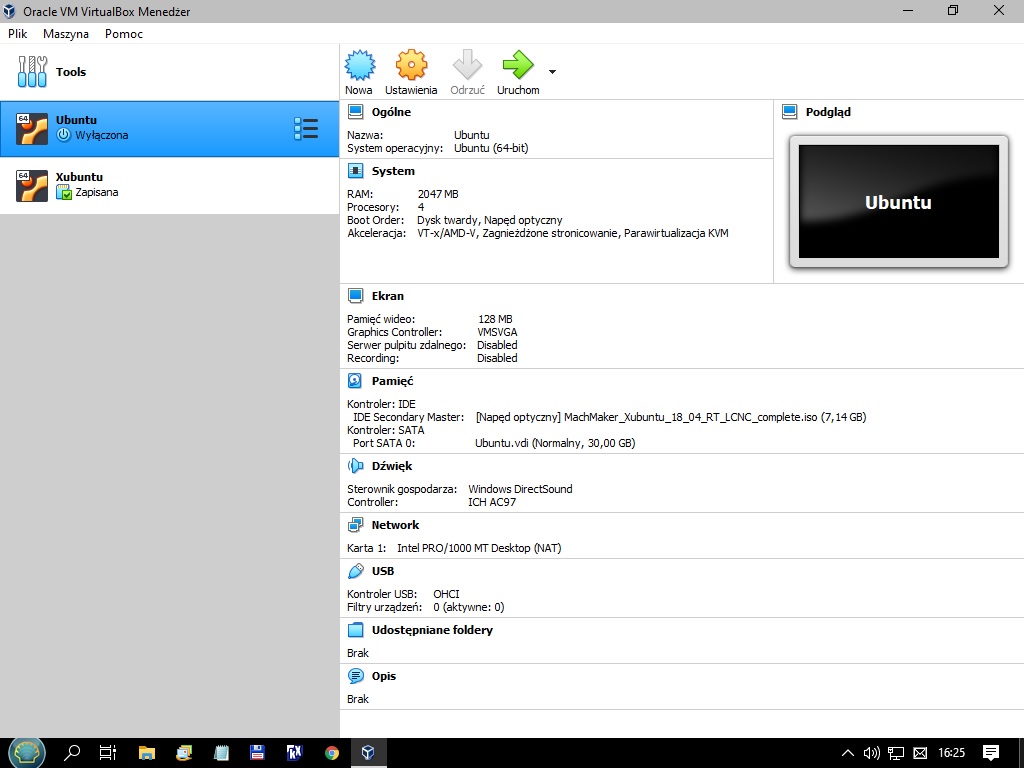Viewport: 1024px width, 768px height.
Task: Launch Chrome from the taskbar
Action: (332, 753)
